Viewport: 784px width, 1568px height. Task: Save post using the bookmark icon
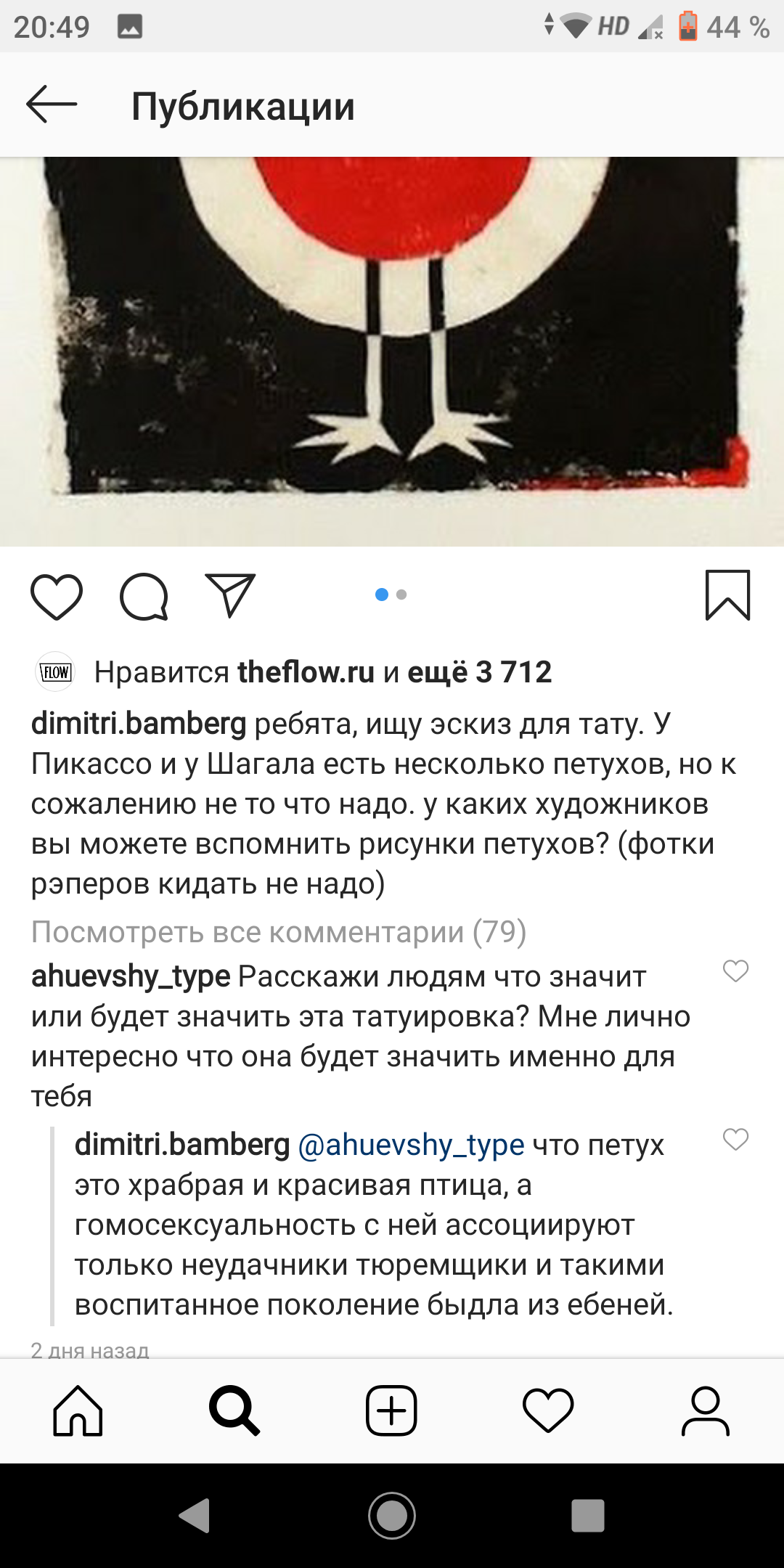click(x=727, y=595)
